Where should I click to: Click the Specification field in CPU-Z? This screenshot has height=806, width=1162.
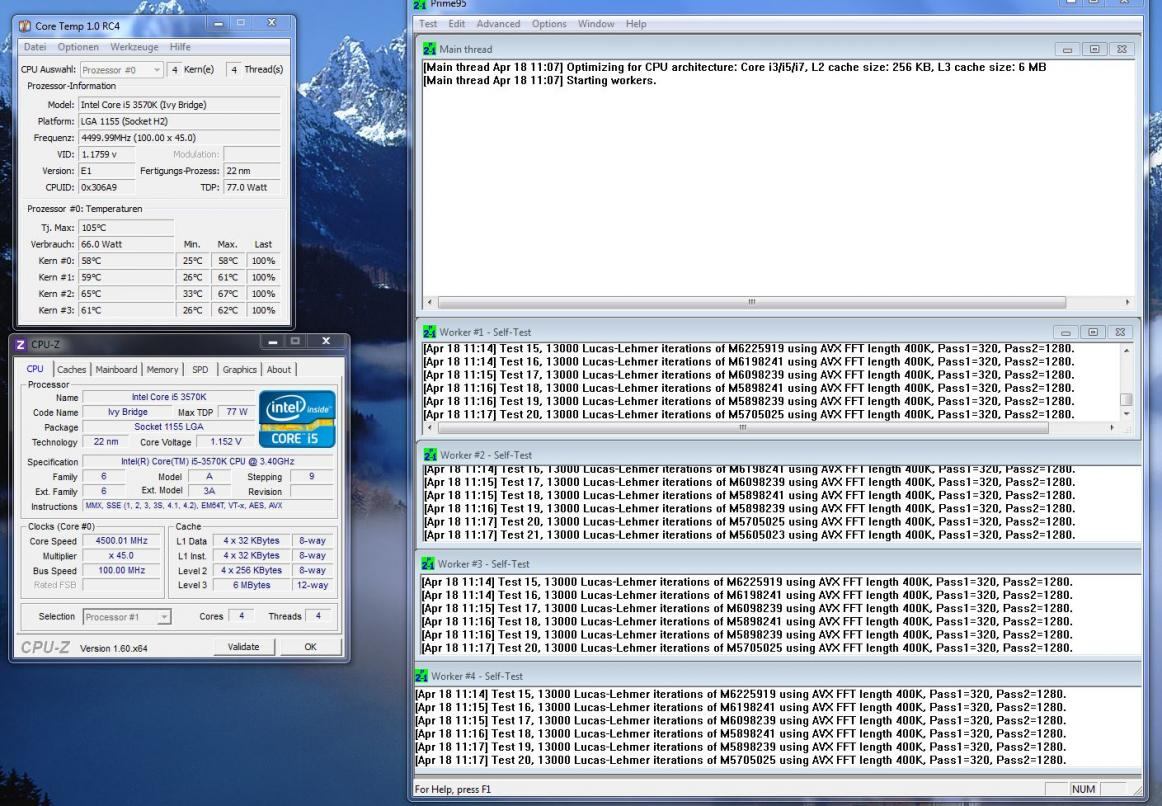click(x=208, y=462)
